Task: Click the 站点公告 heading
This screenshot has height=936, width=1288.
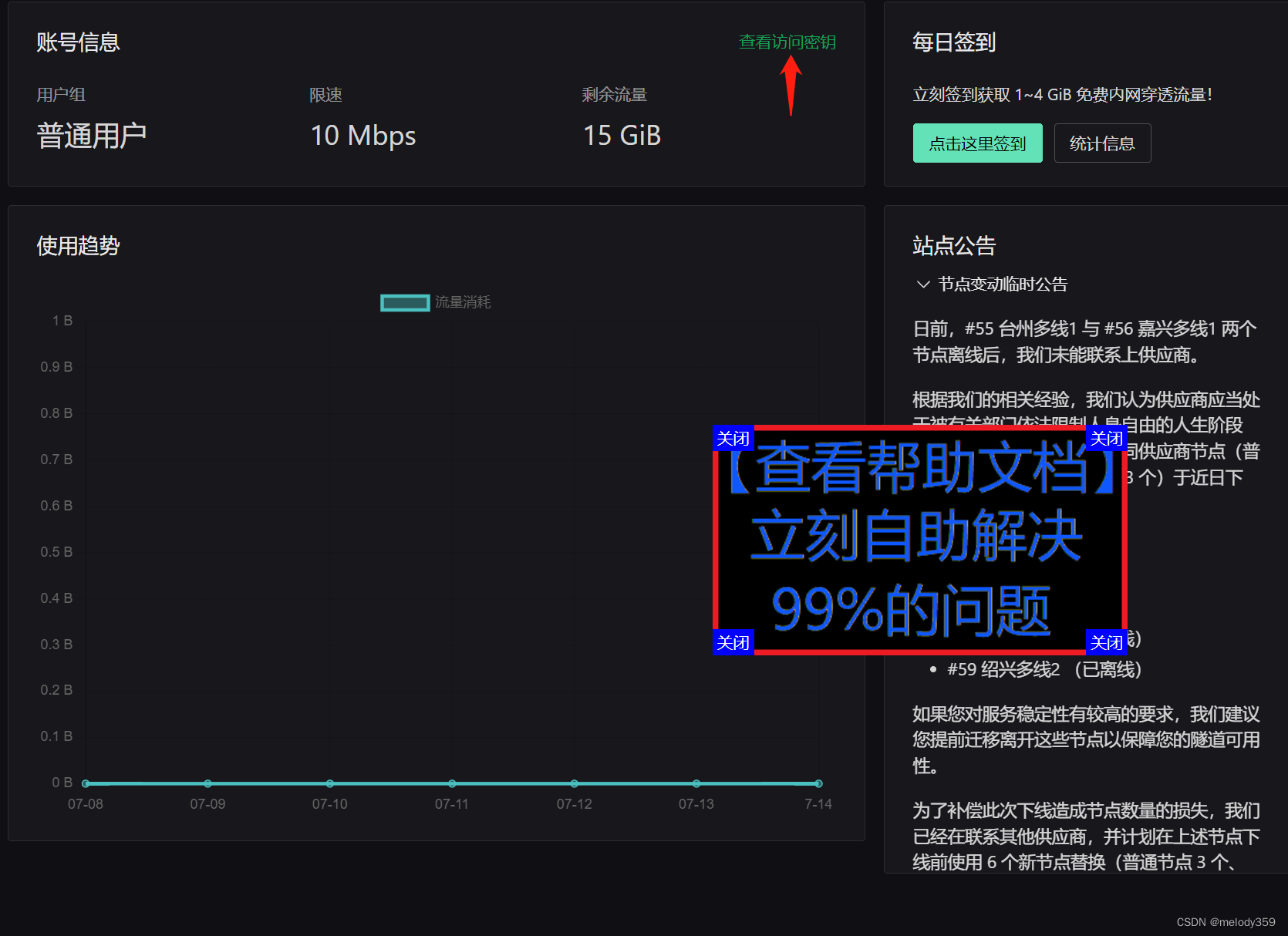Action: (x=954, y=246)
